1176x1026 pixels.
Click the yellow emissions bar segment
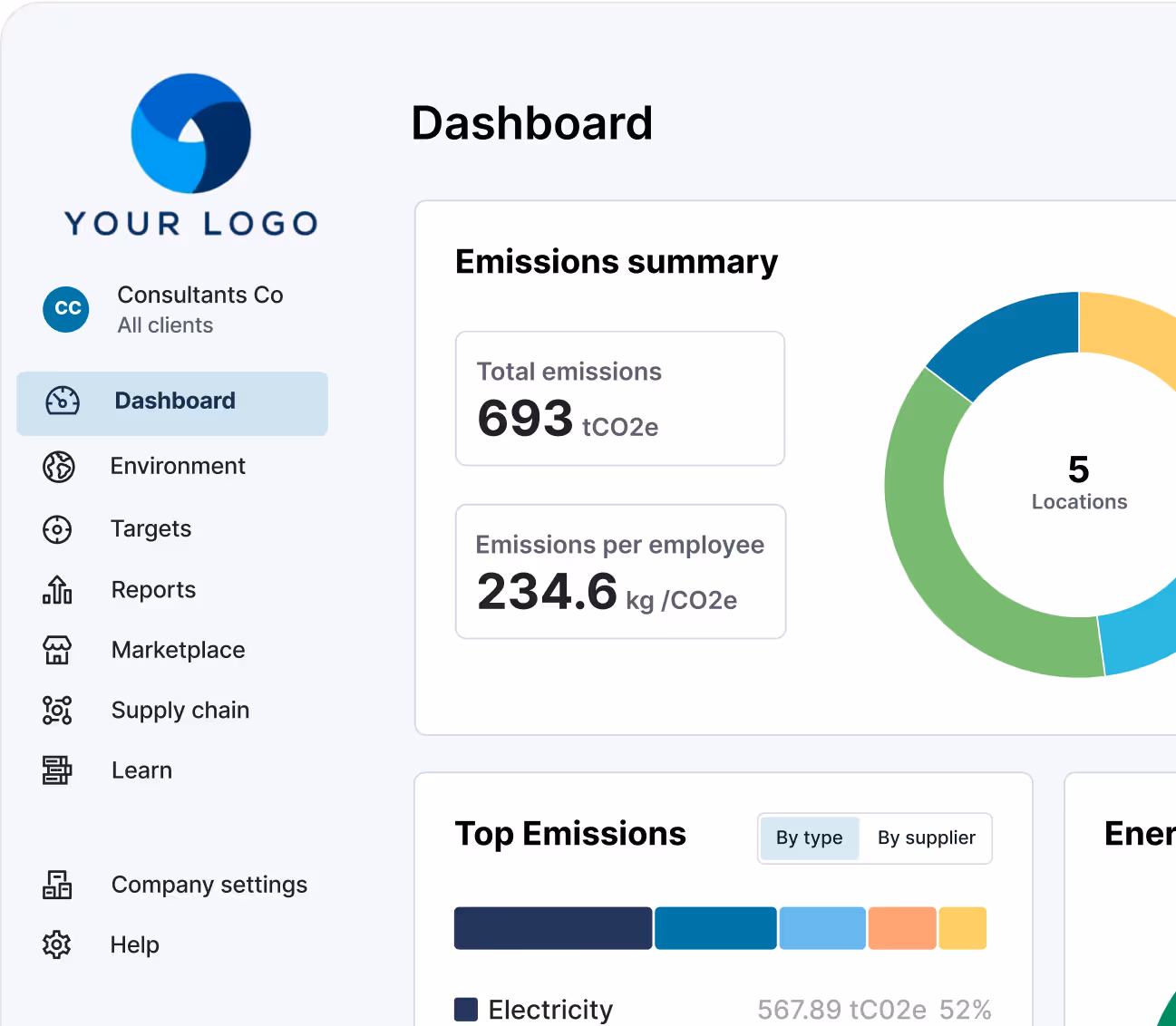pyautogui.click(x=962, y=928)
